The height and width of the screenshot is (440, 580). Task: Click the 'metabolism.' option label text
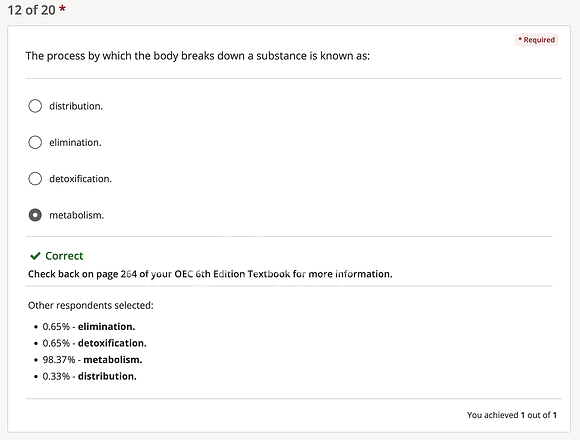pyautogui.click(x=77, y=215)
